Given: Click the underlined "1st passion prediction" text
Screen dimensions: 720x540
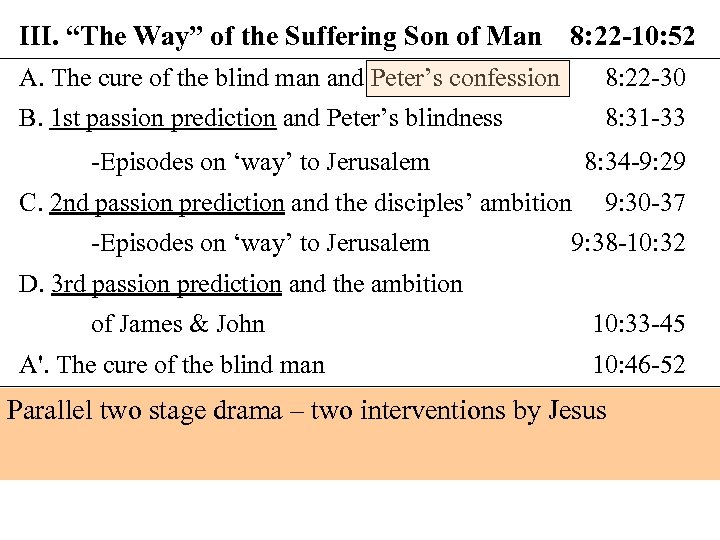Looking at the screenshot, I should 163,118.
